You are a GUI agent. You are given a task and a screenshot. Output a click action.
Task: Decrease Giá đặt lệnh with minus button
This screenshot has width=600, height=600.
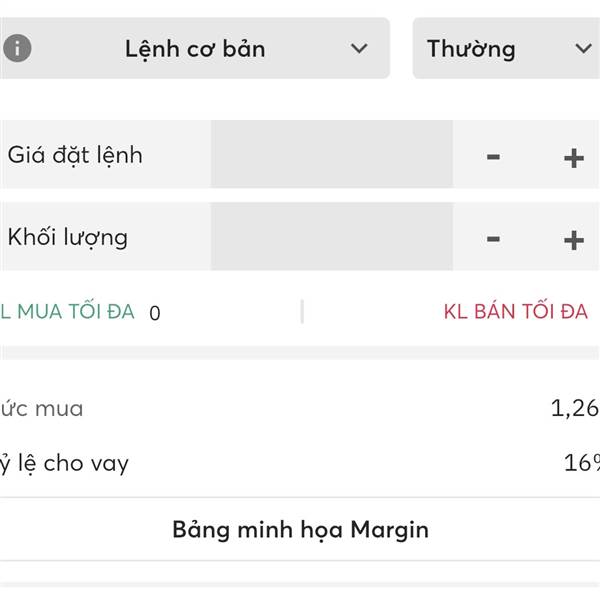pyautogui.click(x=493, y=156)
